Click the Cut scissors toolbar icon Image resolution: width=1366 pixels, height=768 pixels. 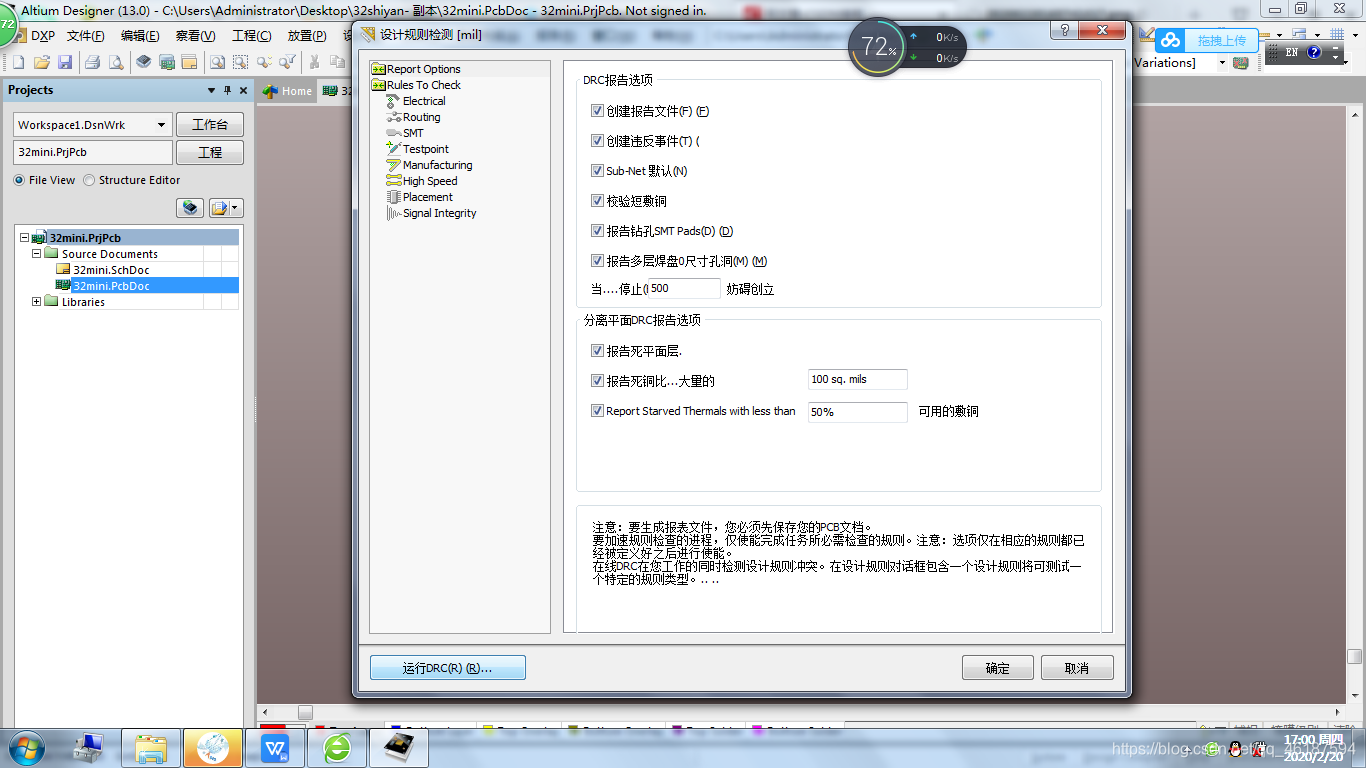315,62
